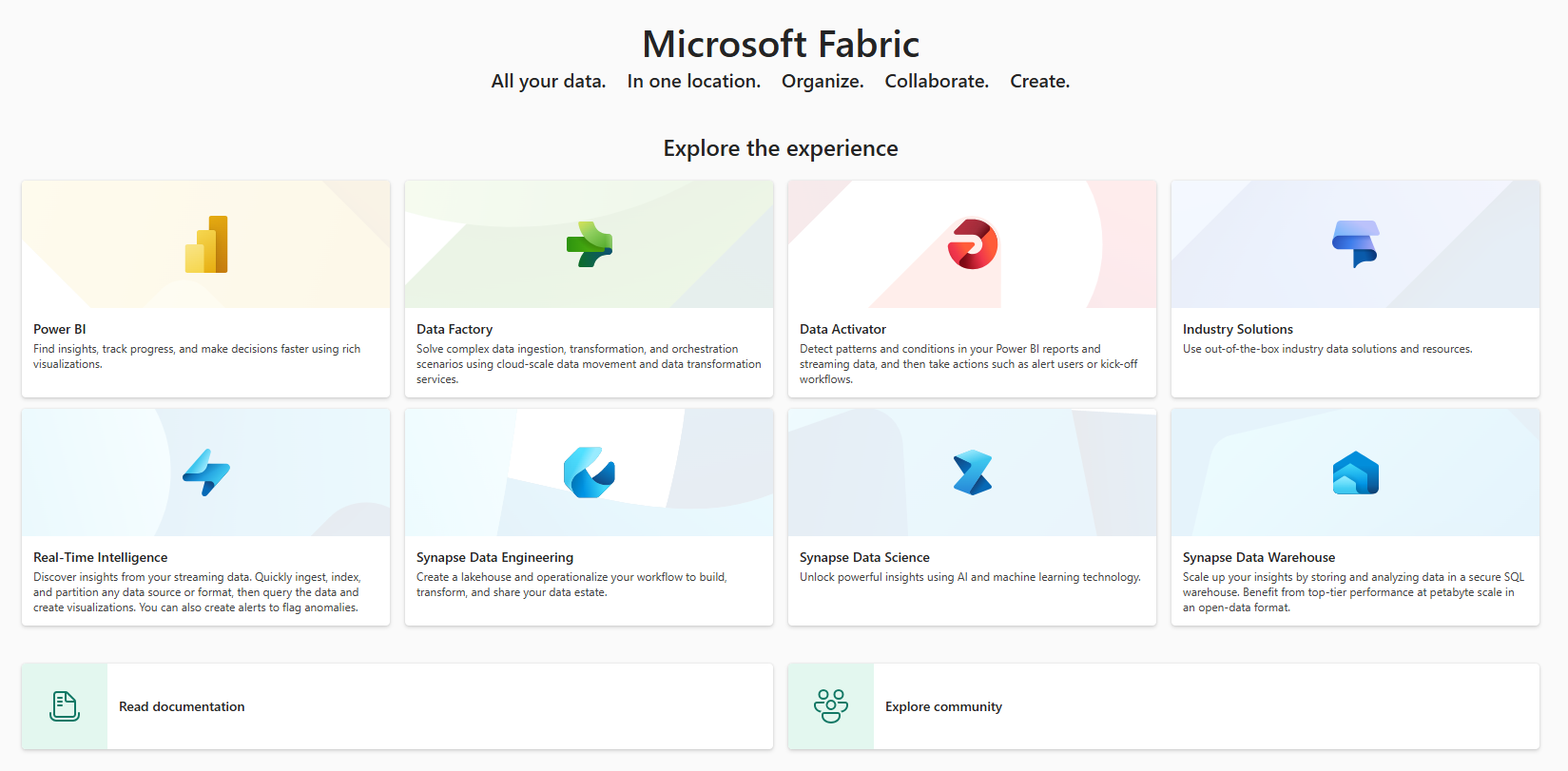Click the Data Factory description text
Image resolution: width=1568 pixels, height=771 pixels.
589,364
